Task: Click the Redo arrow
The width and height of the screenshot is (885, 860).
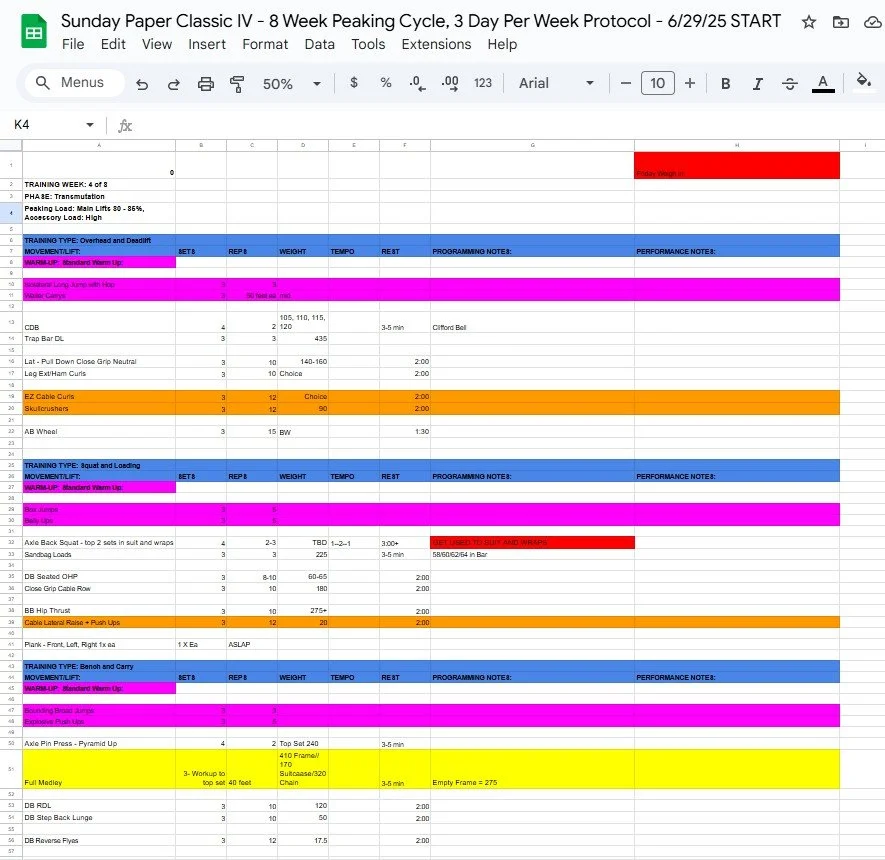Action: point(174,84)
